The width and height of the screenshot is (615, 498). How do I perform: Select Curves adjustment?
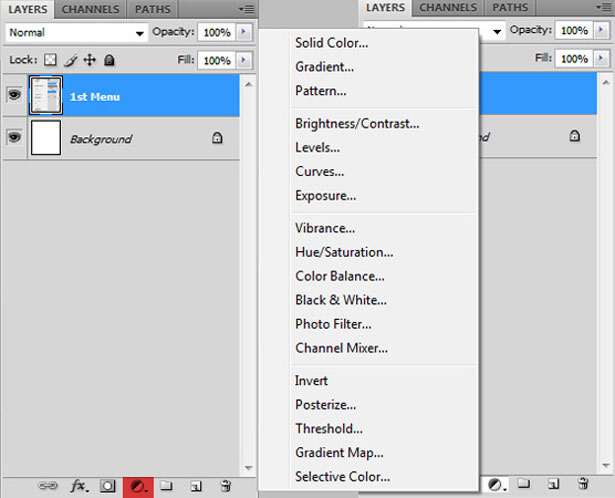tap(319, 171)
